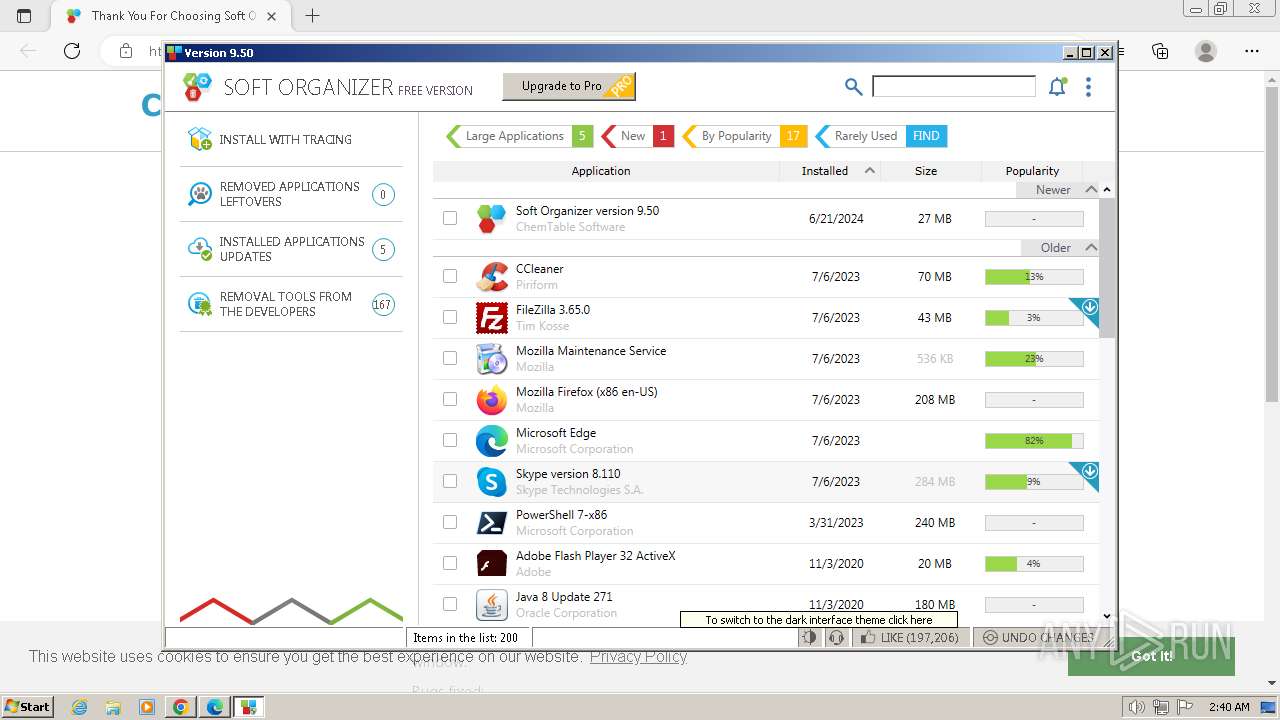1280x720 pixels.
Task: Check the Skype version 8.110 checkbox
Action: [450, 481]
